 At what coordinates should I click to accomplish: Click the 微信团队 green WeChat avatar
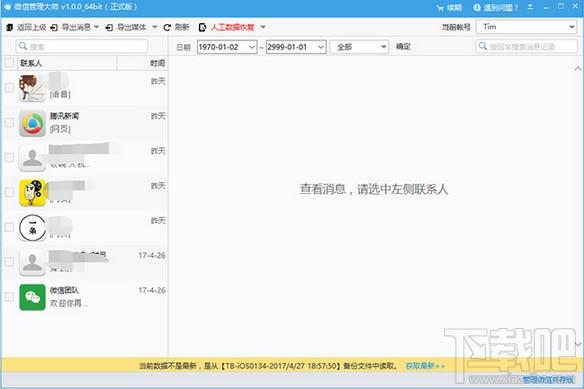pos(32,297)
